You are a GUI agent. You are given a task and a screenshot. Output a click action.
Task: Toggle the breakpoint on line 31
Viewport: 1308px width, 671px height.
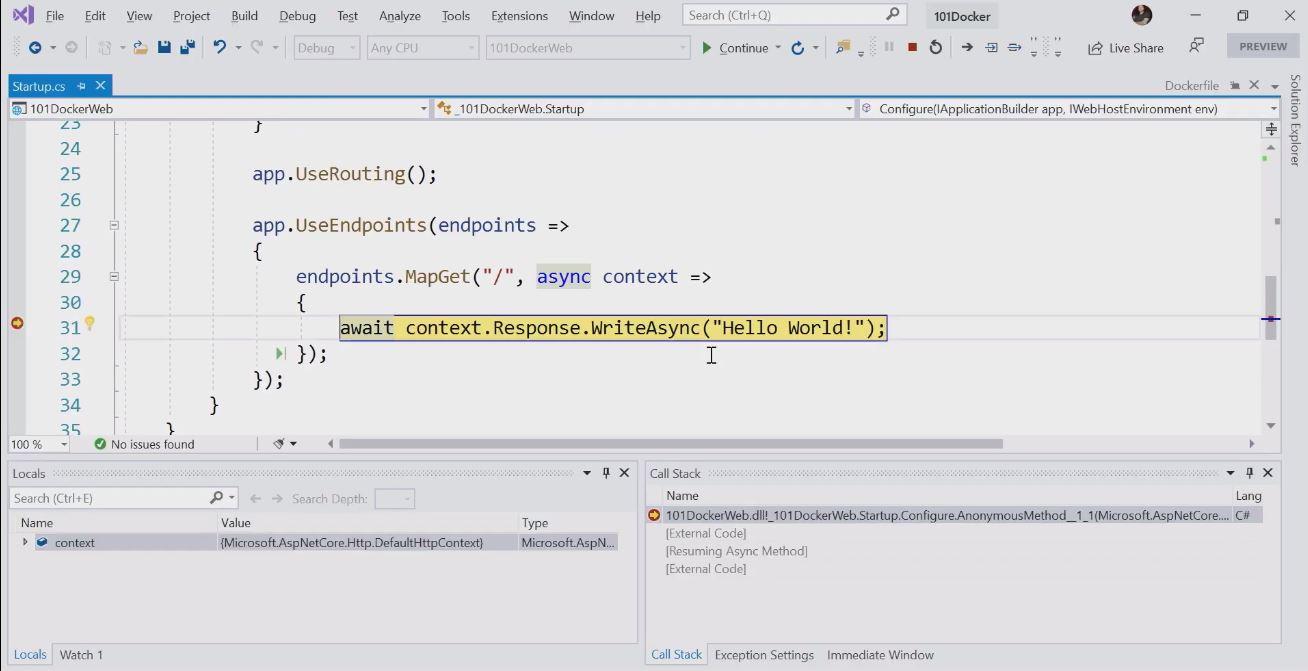coord(17,323)
